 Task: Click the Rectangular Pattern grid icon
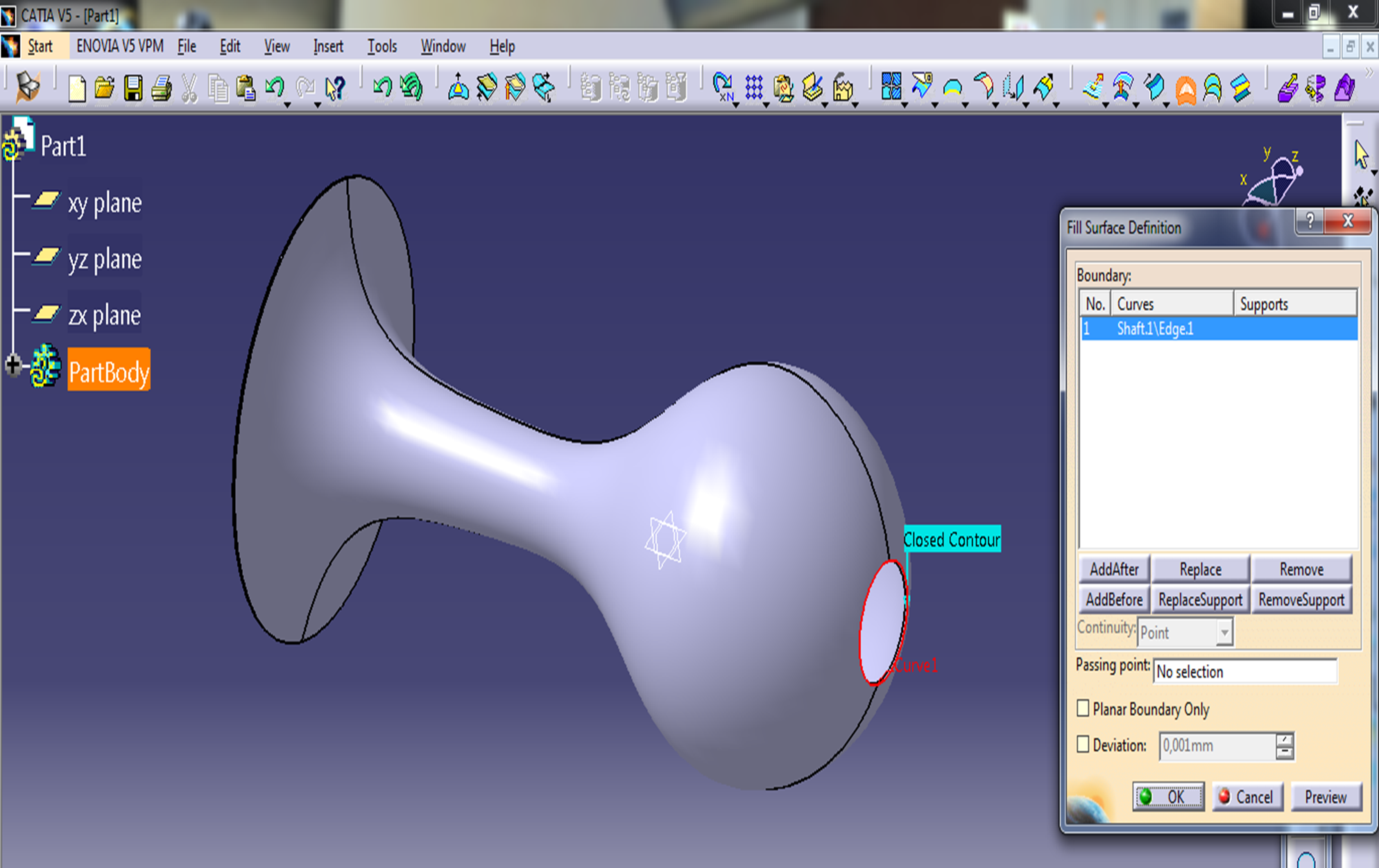[754, 88]
